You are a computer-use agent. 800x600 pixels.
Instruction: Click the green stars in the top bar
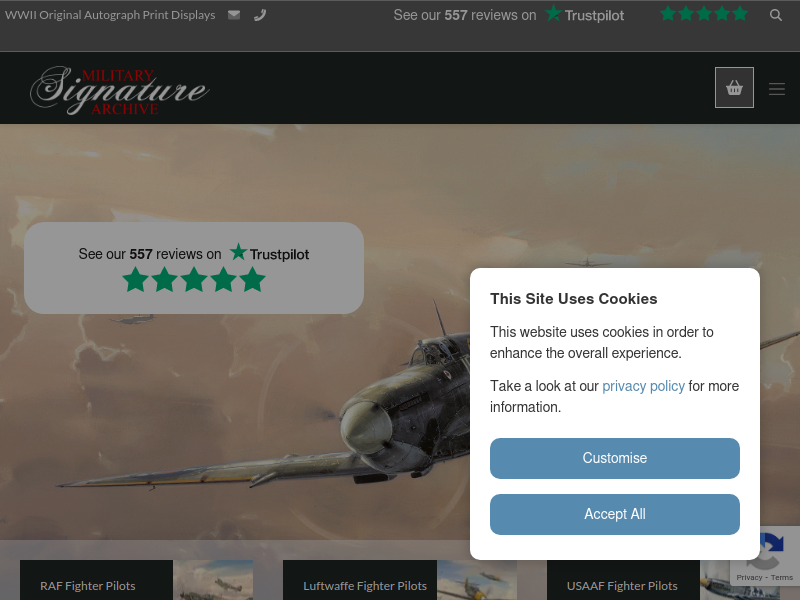click(704, 14)
